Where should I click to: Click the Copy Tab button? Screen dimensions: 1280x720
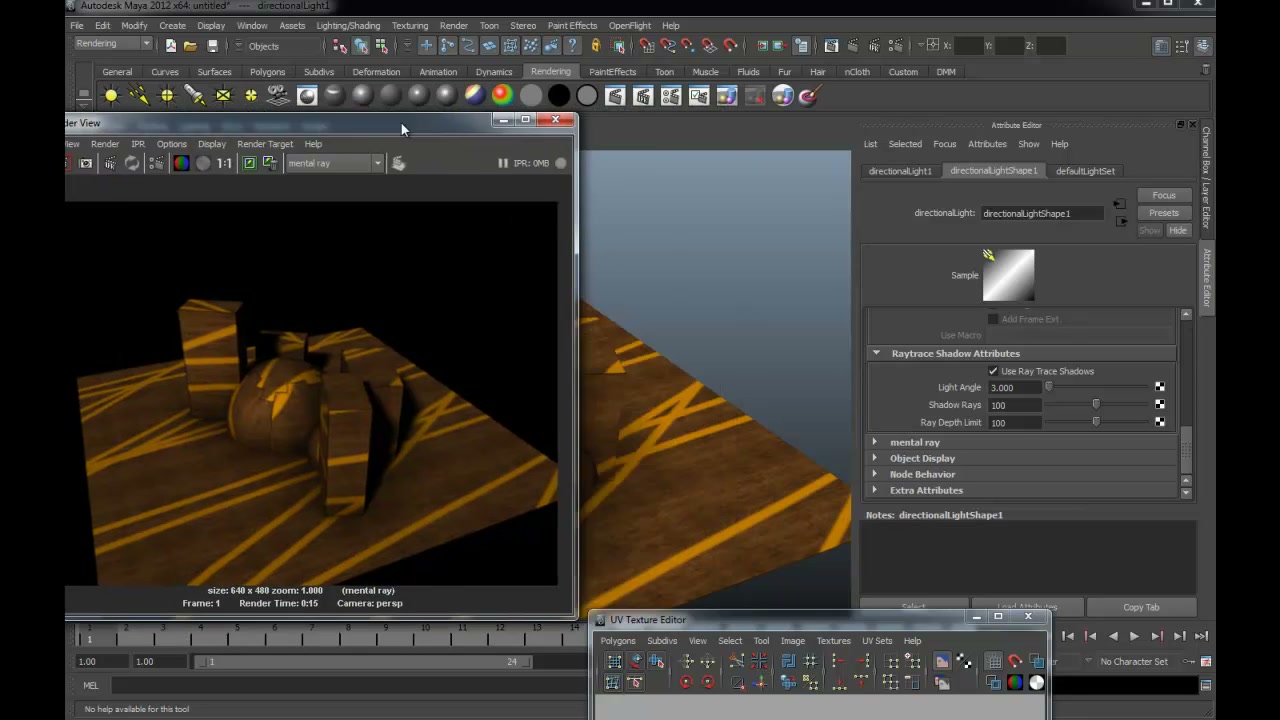(x=1141, y=607)
